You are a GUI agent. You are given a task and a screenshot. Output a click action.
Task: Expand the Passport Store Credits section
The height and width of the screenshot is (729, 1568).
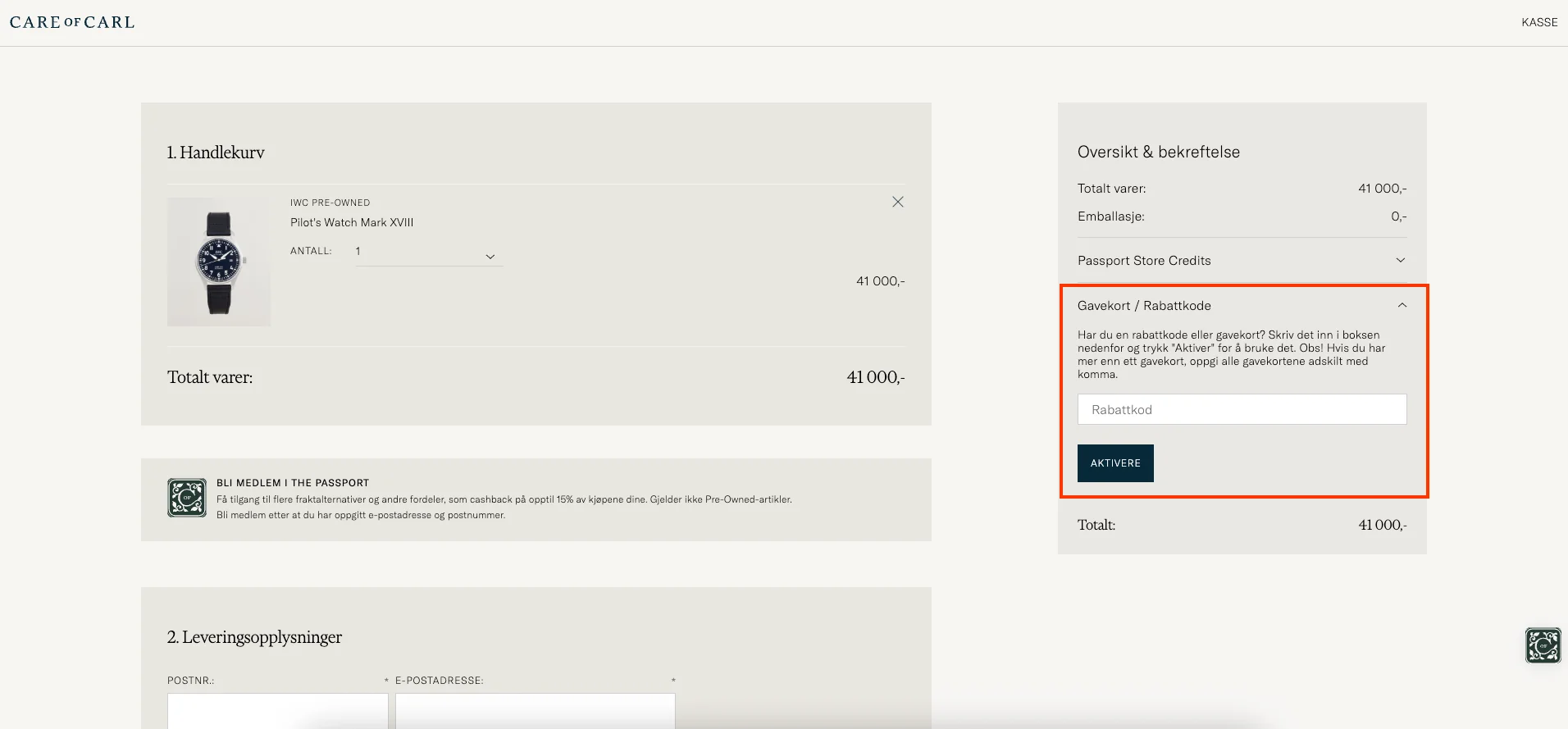tap(1242, 261)
